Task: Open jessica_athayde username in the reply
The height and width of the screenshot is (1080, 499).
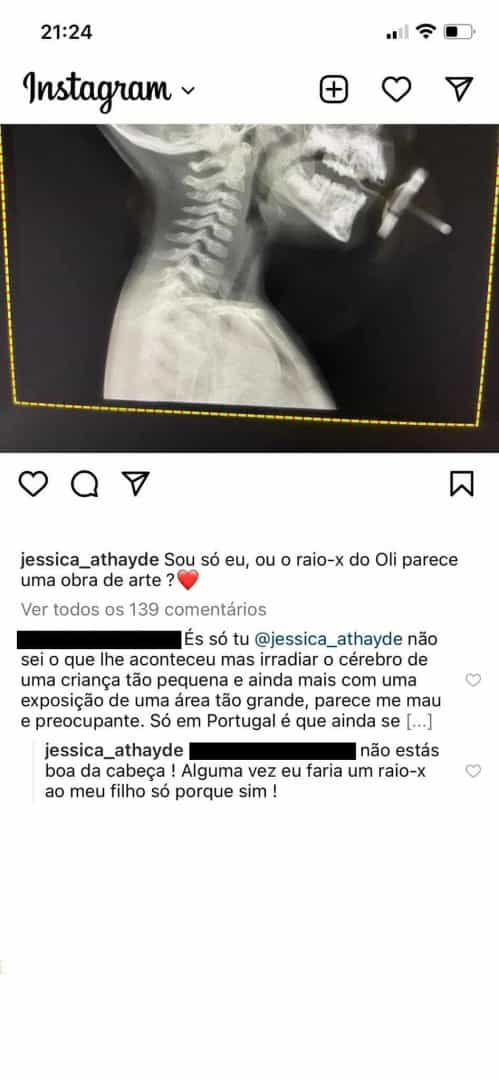Action: 114,751
